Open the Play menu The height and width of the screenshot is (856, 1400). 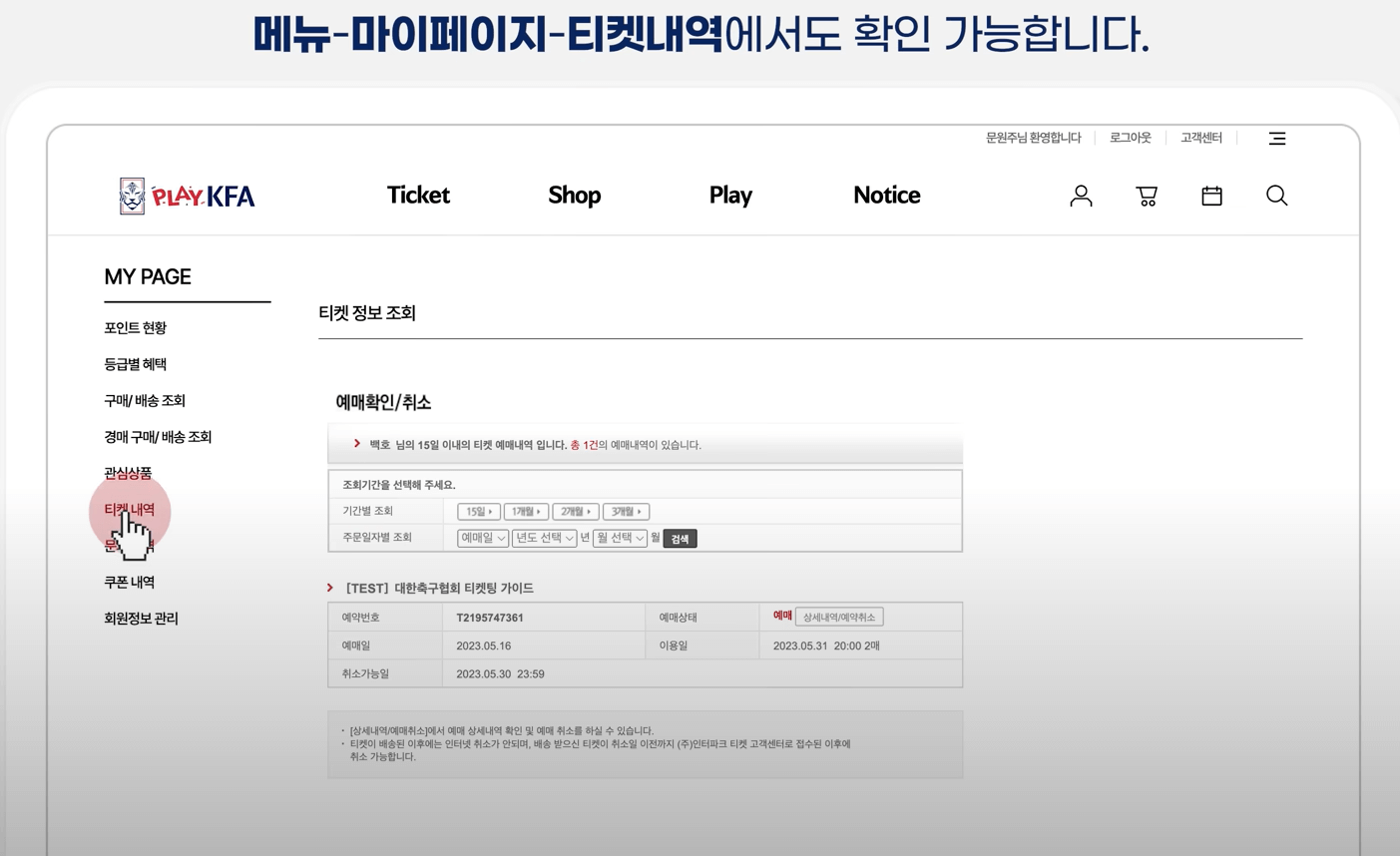[730, 196]
